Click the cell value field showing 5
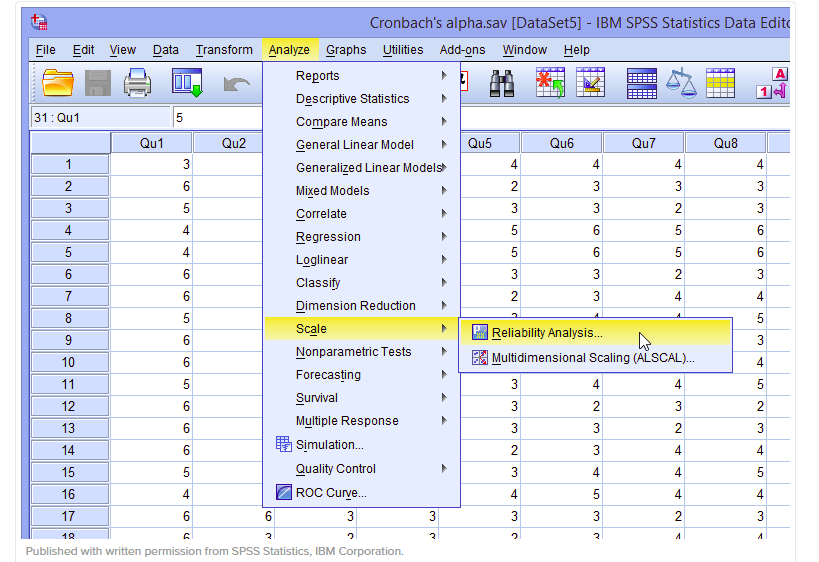The image size is (819, 562). tap(218, 118)
